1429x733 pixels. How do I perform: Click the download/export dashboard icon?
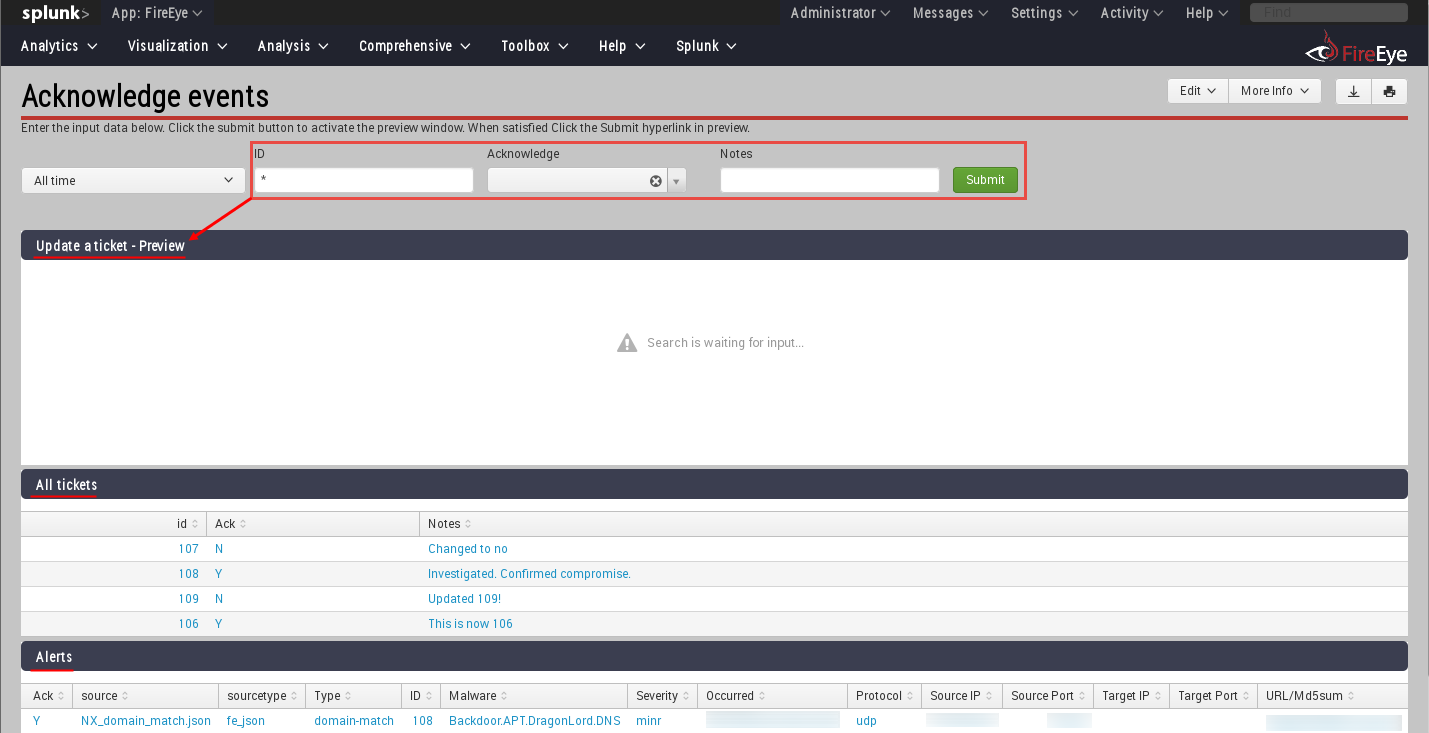pyautogui.click(x=1353, y=91)
